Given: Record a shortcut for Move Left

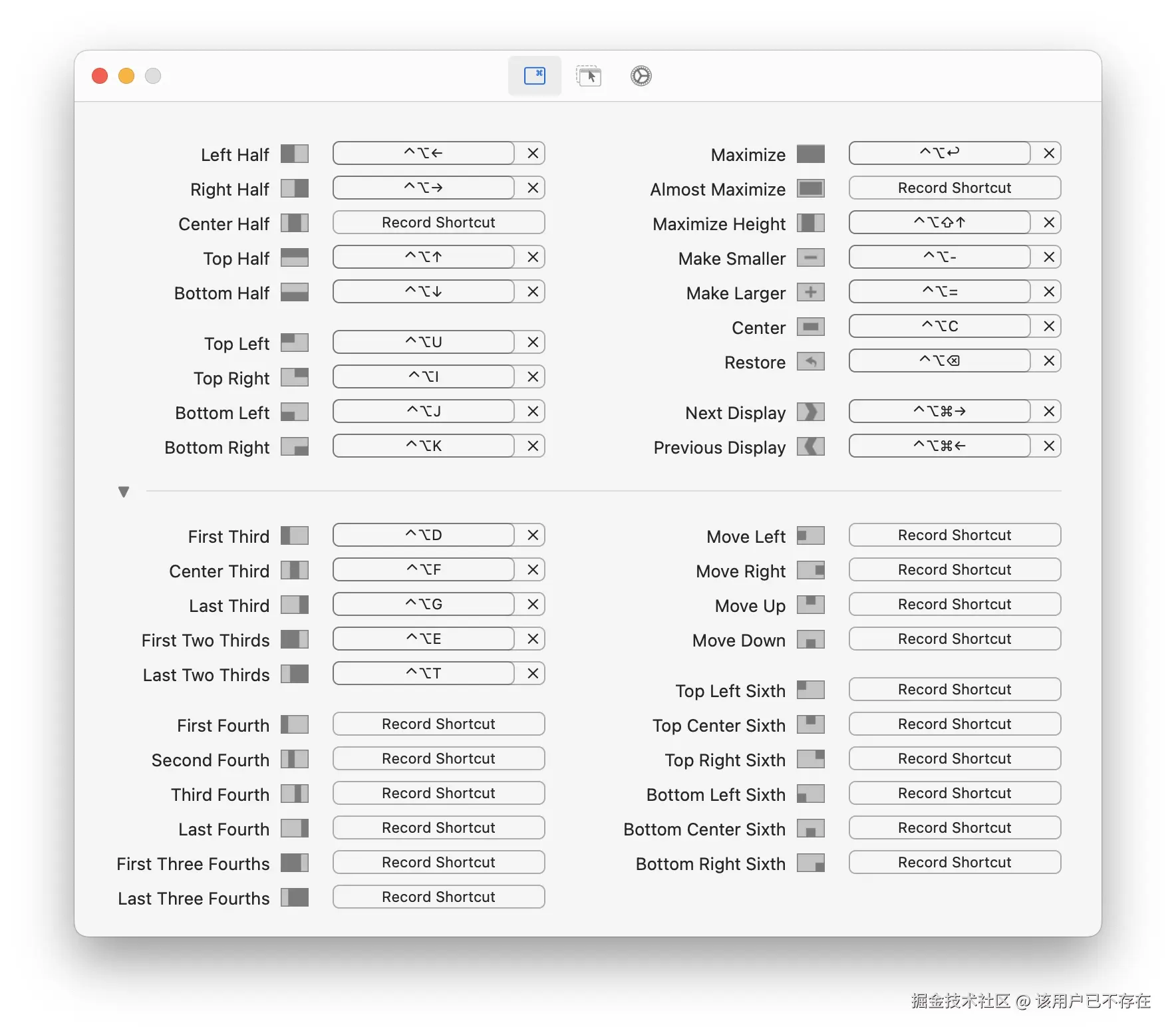Looking at the screenshot, I should 955,535.
